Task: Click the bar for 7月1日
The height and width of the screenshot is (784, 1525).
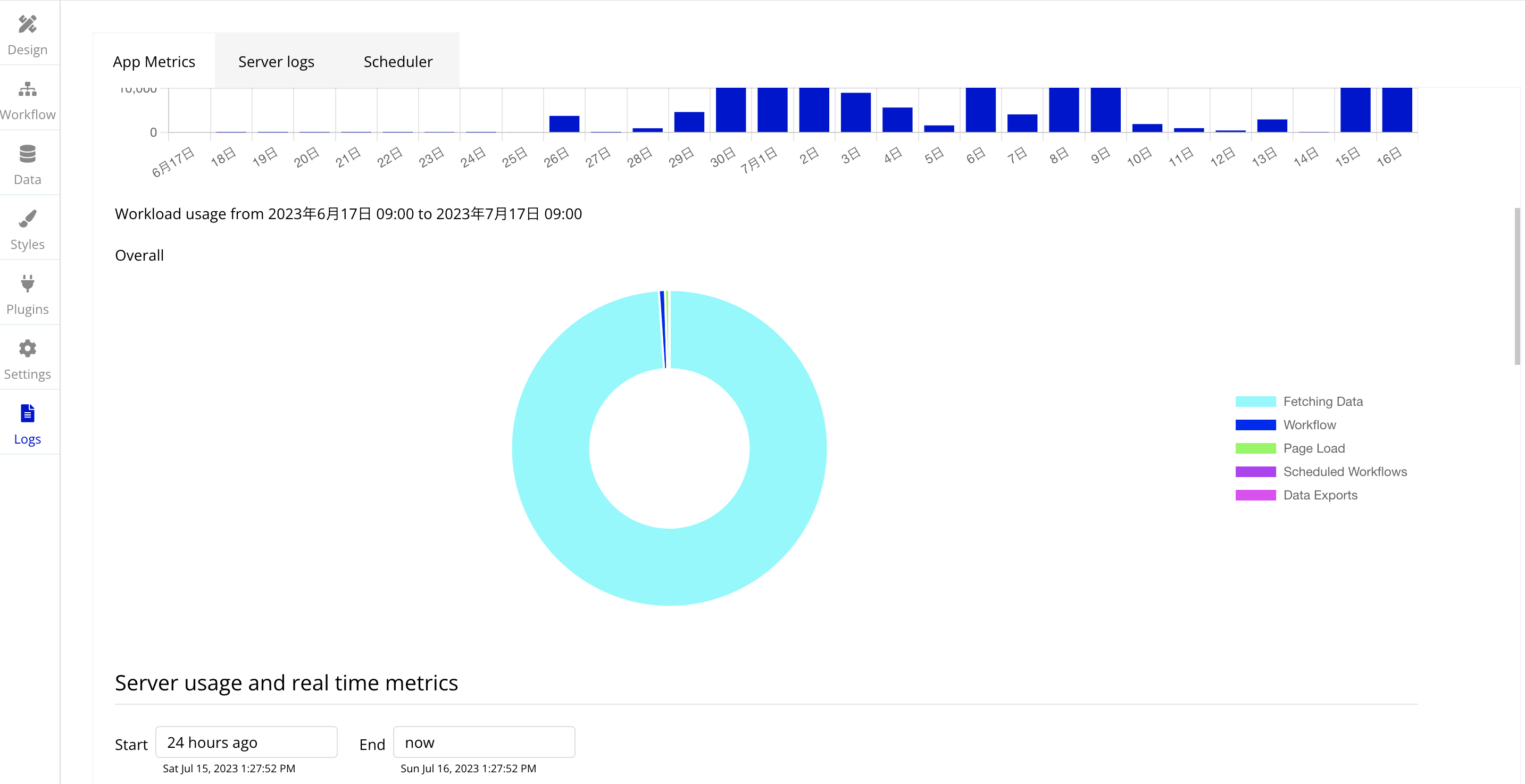Action: (x=772, y=110)
